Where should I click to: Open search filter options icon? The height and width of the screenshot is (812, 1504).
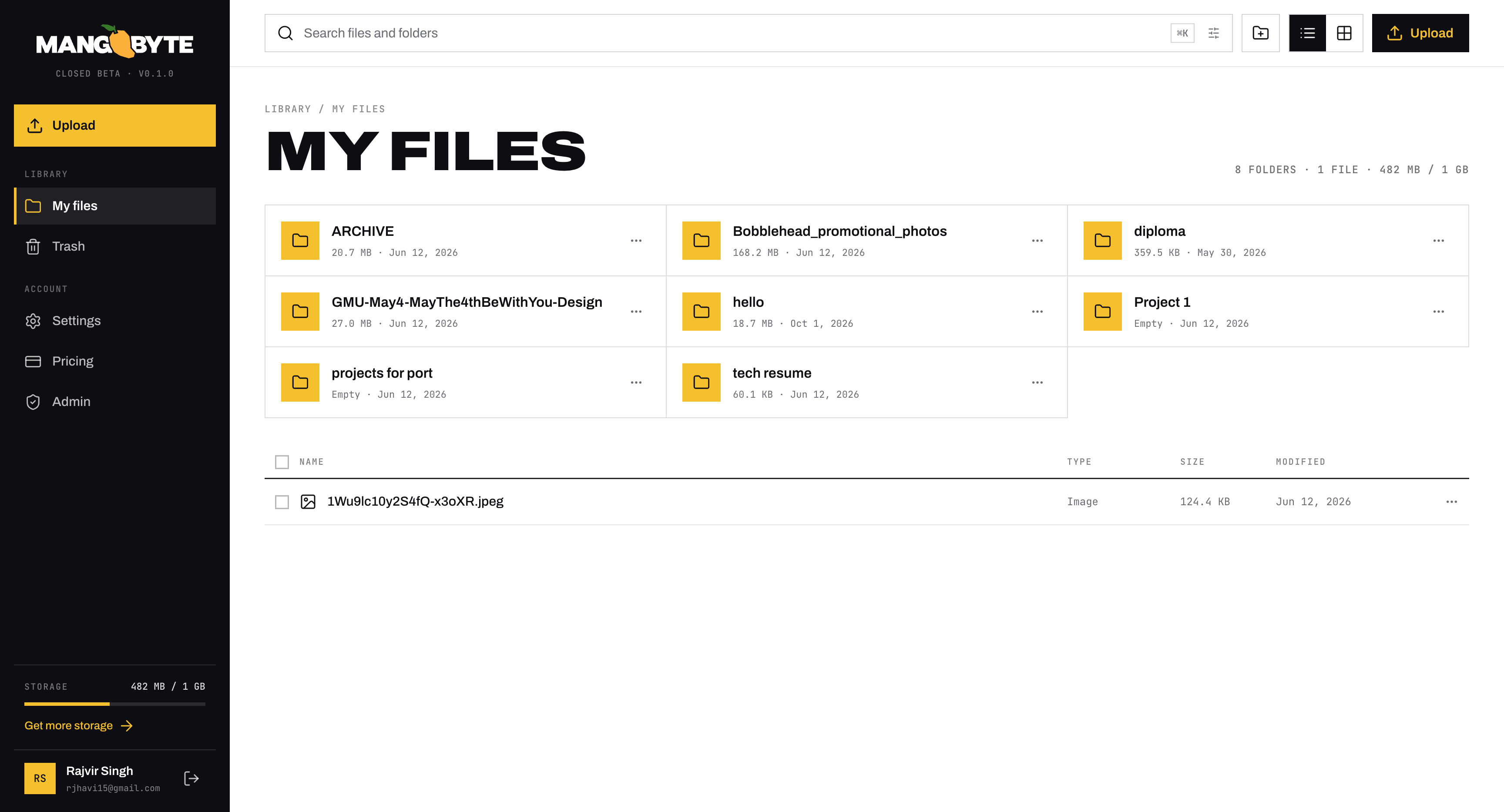1214,33
